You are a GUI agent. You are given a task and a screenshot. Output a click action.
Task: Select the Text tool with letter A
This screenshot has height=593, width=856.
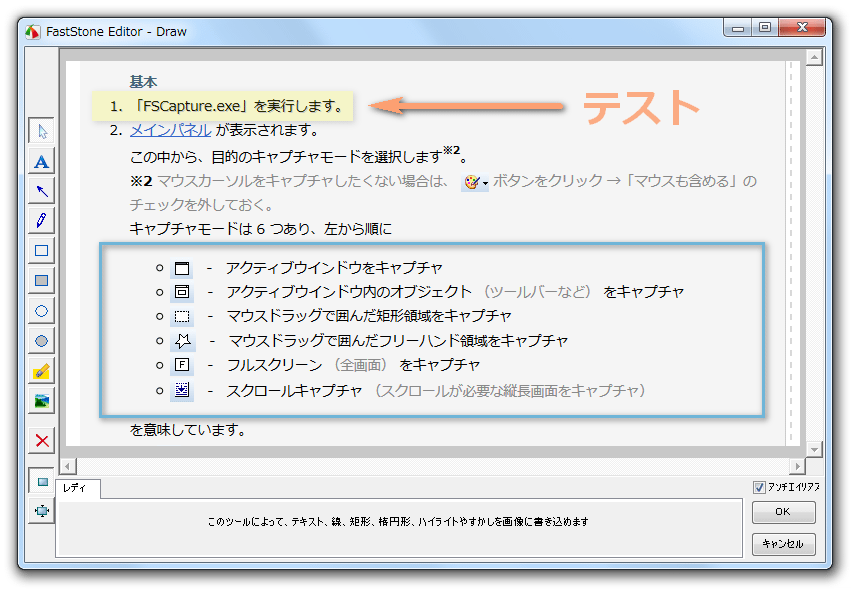41,161
